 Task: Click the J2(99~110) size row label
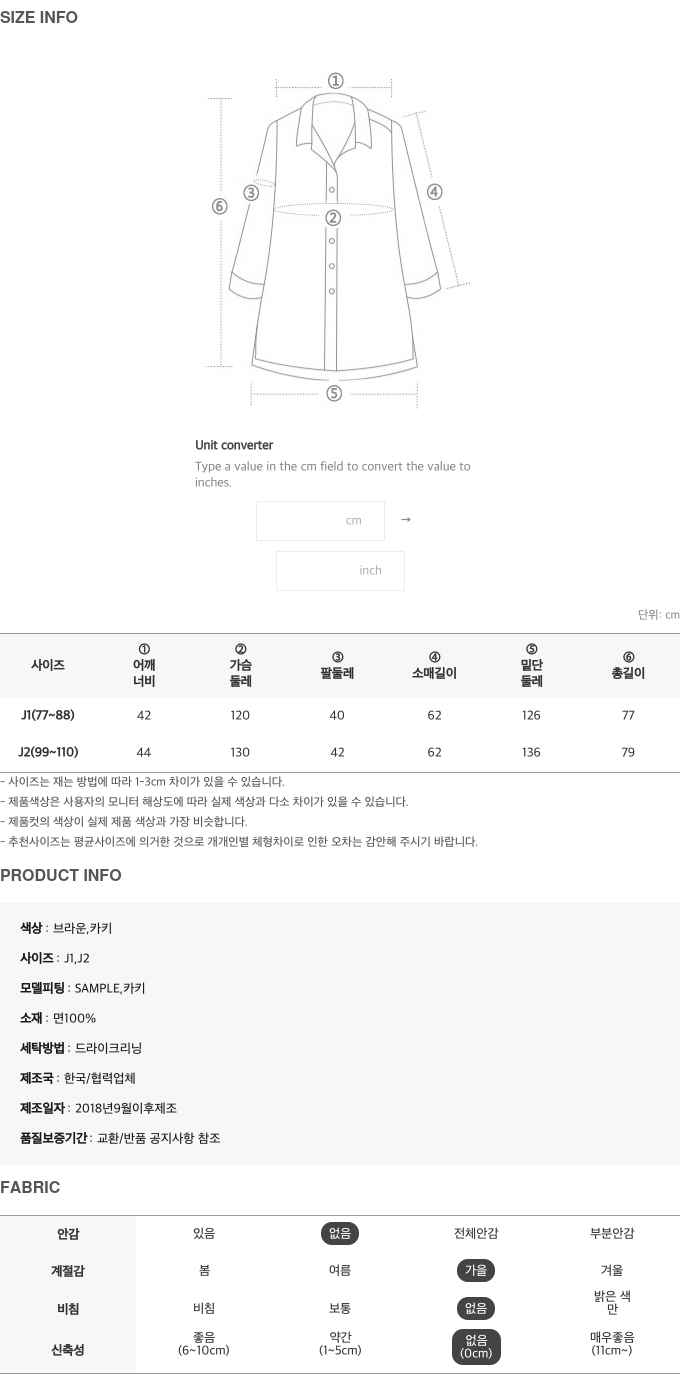coord(48,752)
